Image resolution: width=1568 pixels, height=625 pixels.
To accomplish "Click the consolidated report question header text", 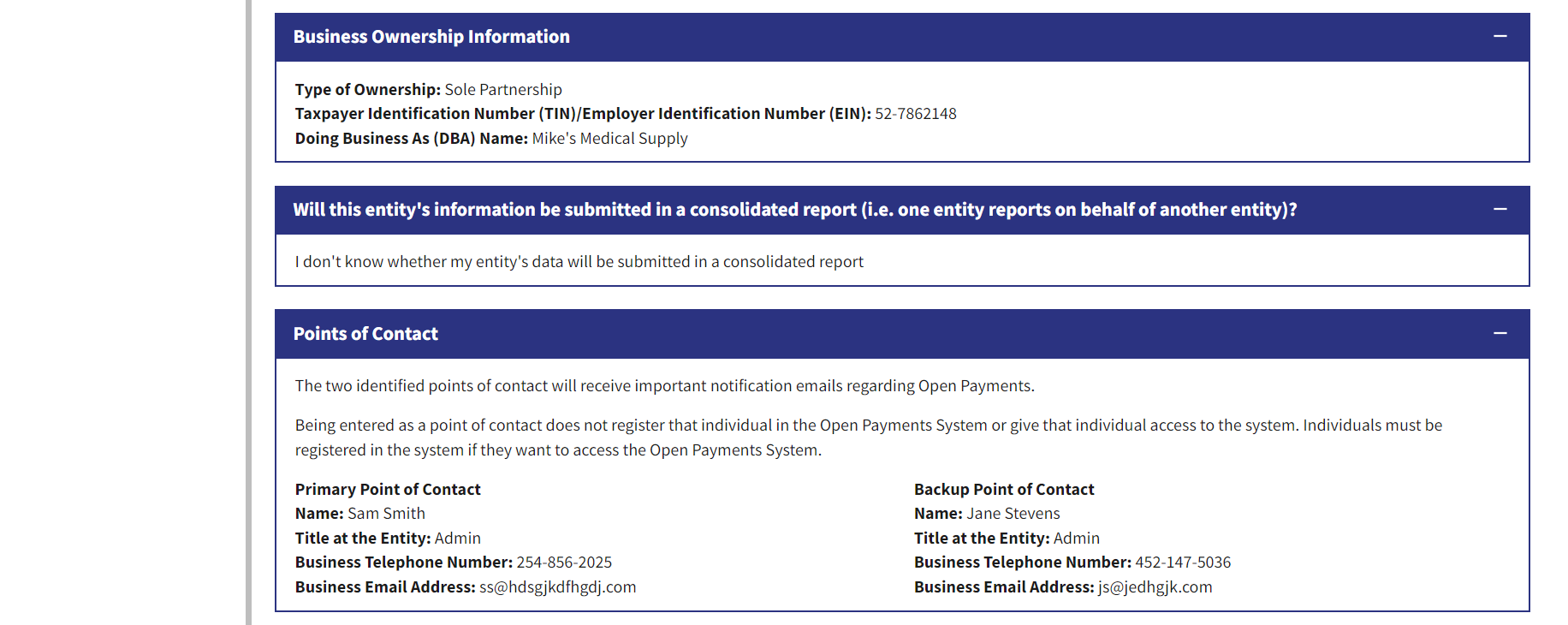I will point(794,210).
